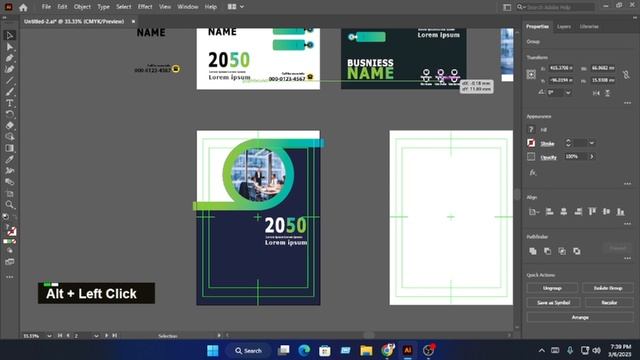
Task: Click the vertical align bottom icon
Action: (x=621, y=211)
